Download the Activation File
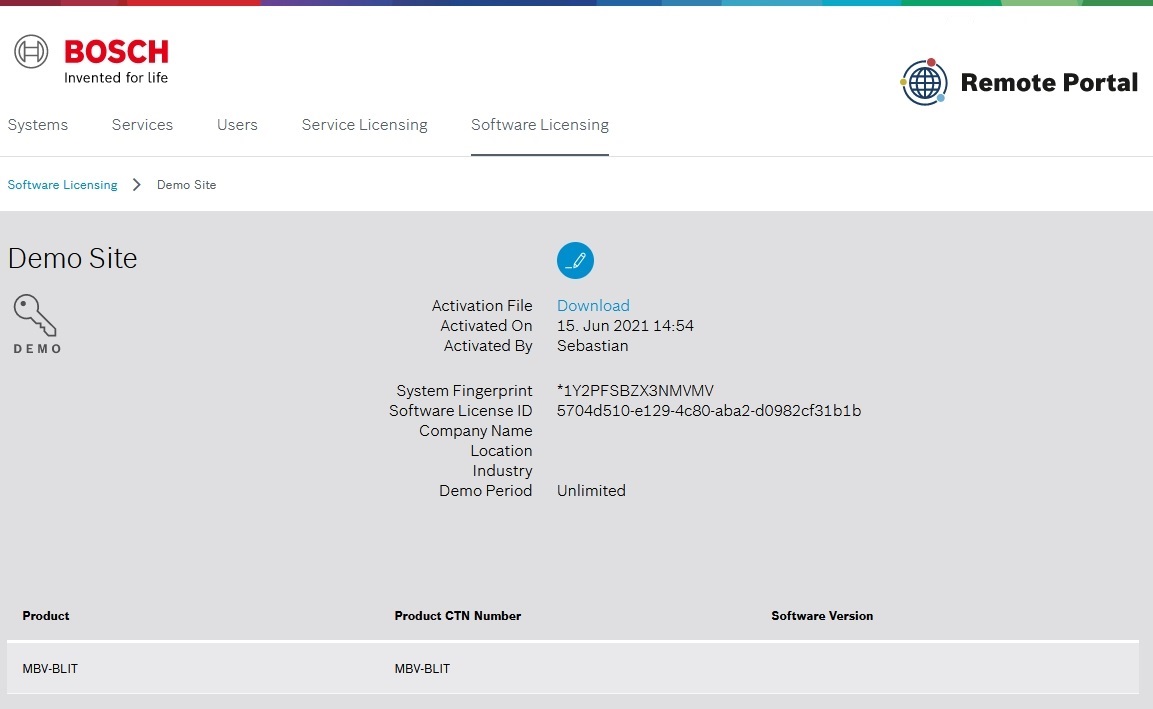This screenshot has width=1153, height=709. coord(593,305)
